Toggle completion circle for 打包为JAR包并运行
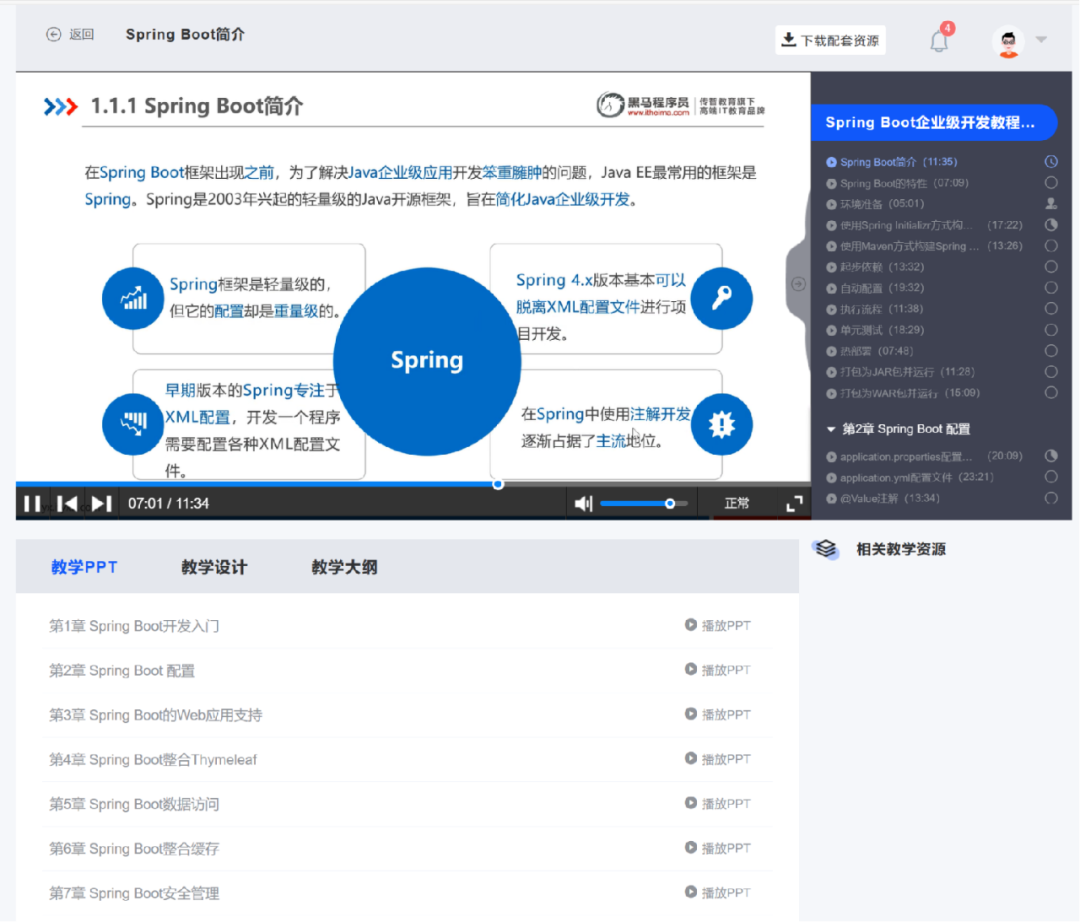The image size is (1080, 922). pos(1051,372)
